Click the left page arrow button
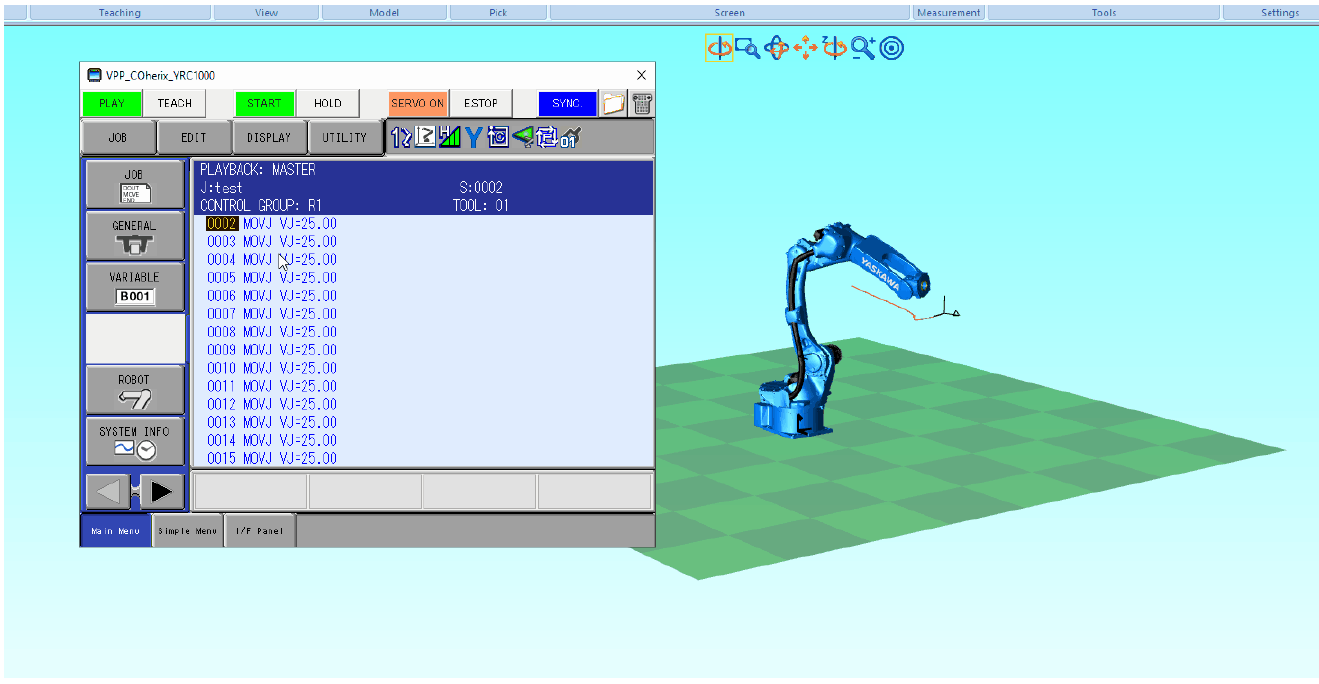Viewport: 1319px width, 684px height. click(108, 491)
